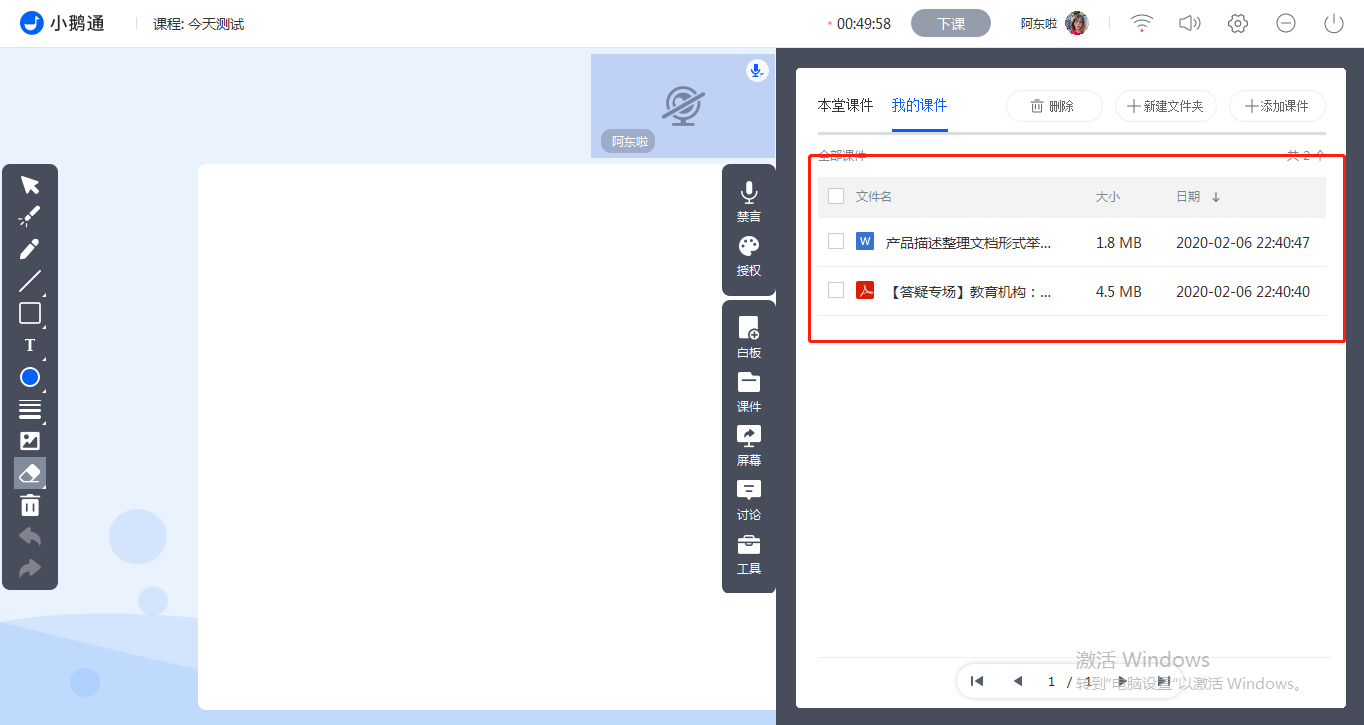Redo the whiteboard action
1364x725 pixels.
pos(30,568)
